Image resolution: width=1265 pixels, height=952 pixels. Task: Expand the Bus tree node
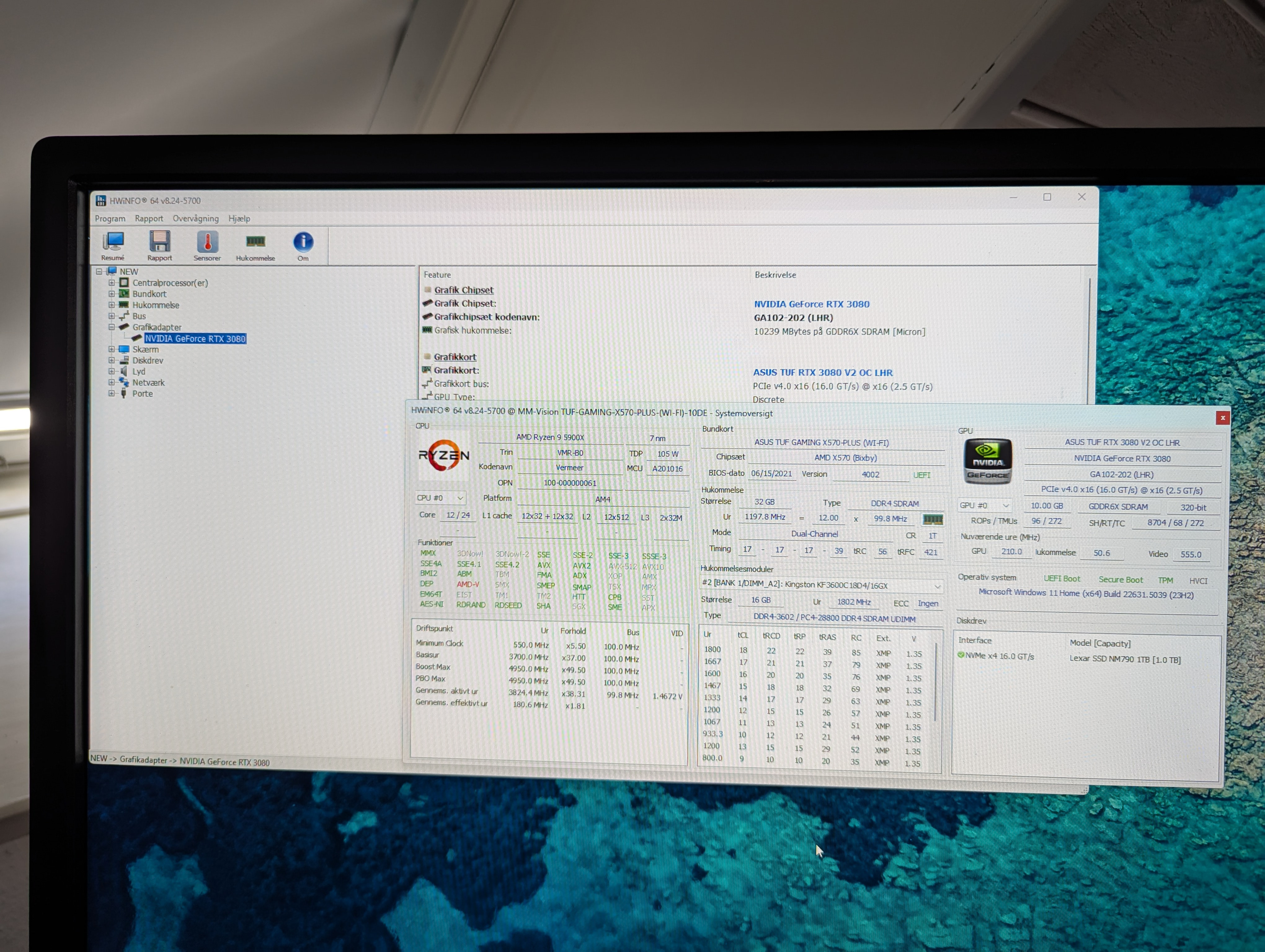[112, 316]
